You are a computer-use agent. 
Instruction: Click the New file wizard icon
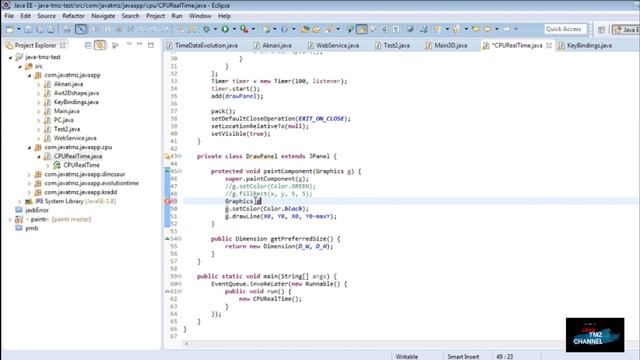pos(9,29)
